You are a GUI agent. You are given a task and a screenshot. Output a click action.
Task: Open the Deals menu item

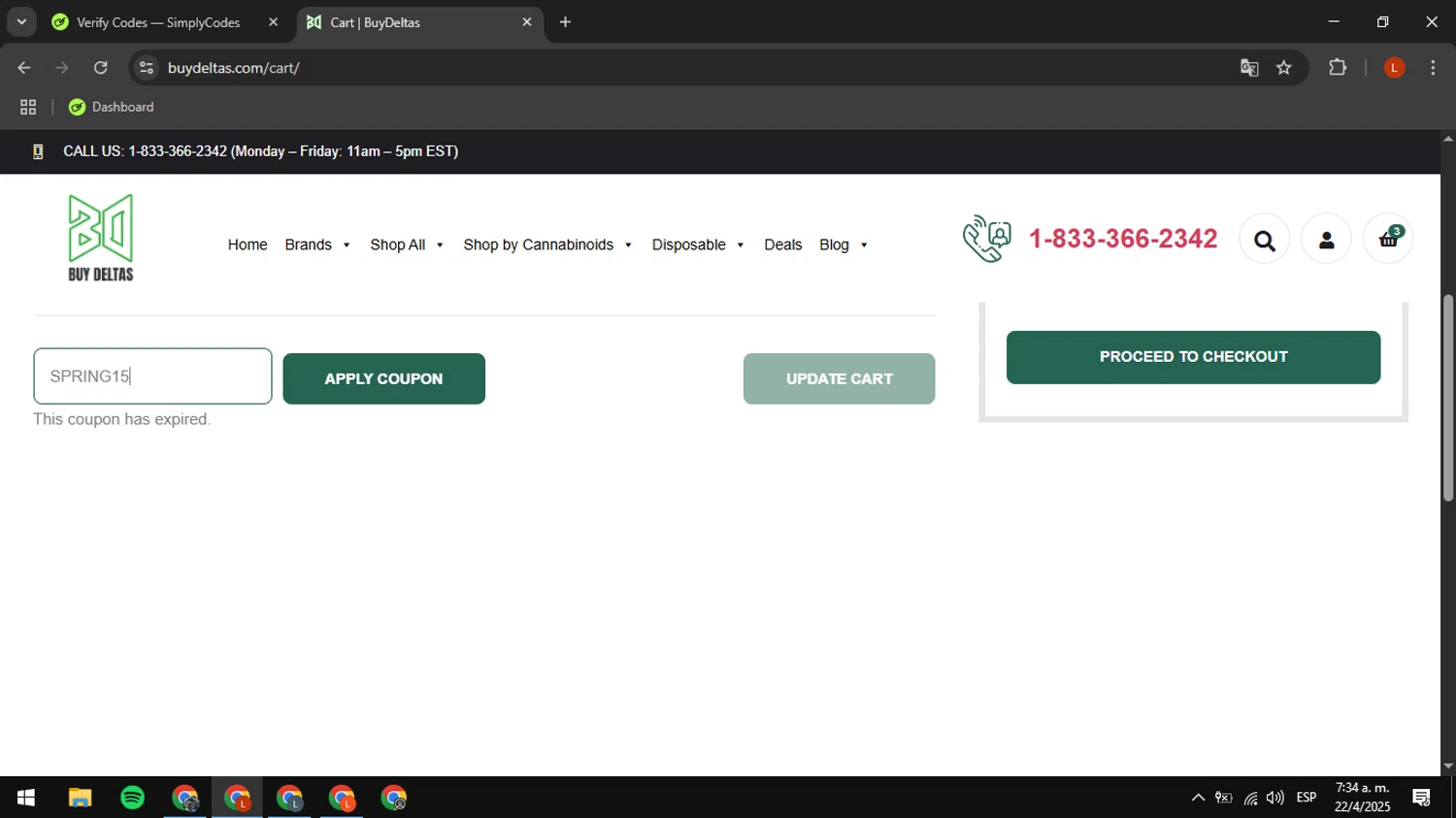click(783, 245)
